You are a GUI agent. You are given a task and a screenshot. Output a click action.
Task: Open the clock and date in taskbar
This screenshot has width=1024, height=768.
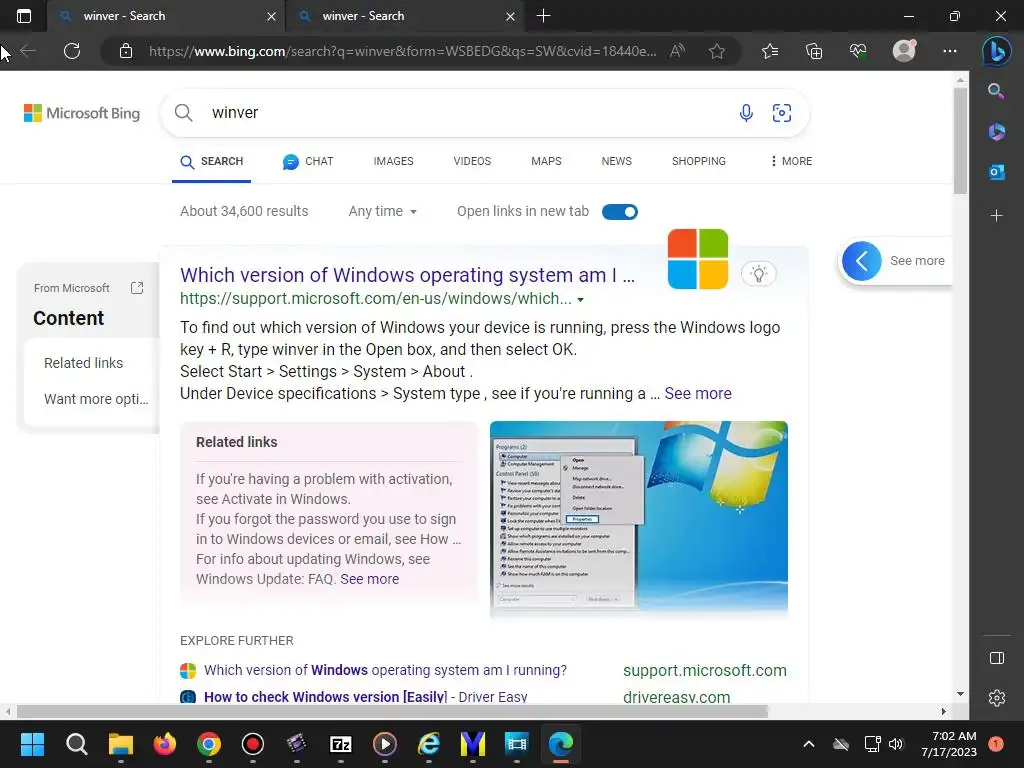click(949, 744)
